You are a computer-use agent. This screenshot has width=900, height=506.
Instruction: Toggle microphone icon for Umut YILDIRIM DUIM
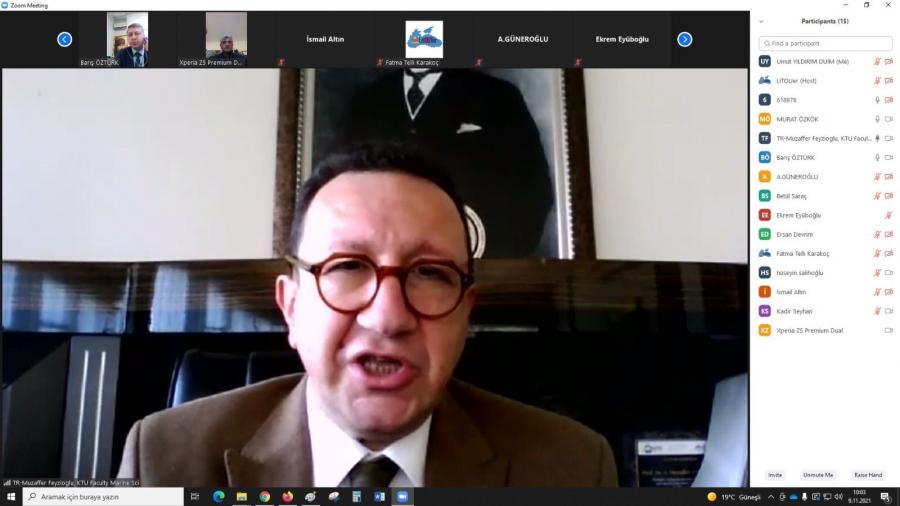click(x=877, y=61)
